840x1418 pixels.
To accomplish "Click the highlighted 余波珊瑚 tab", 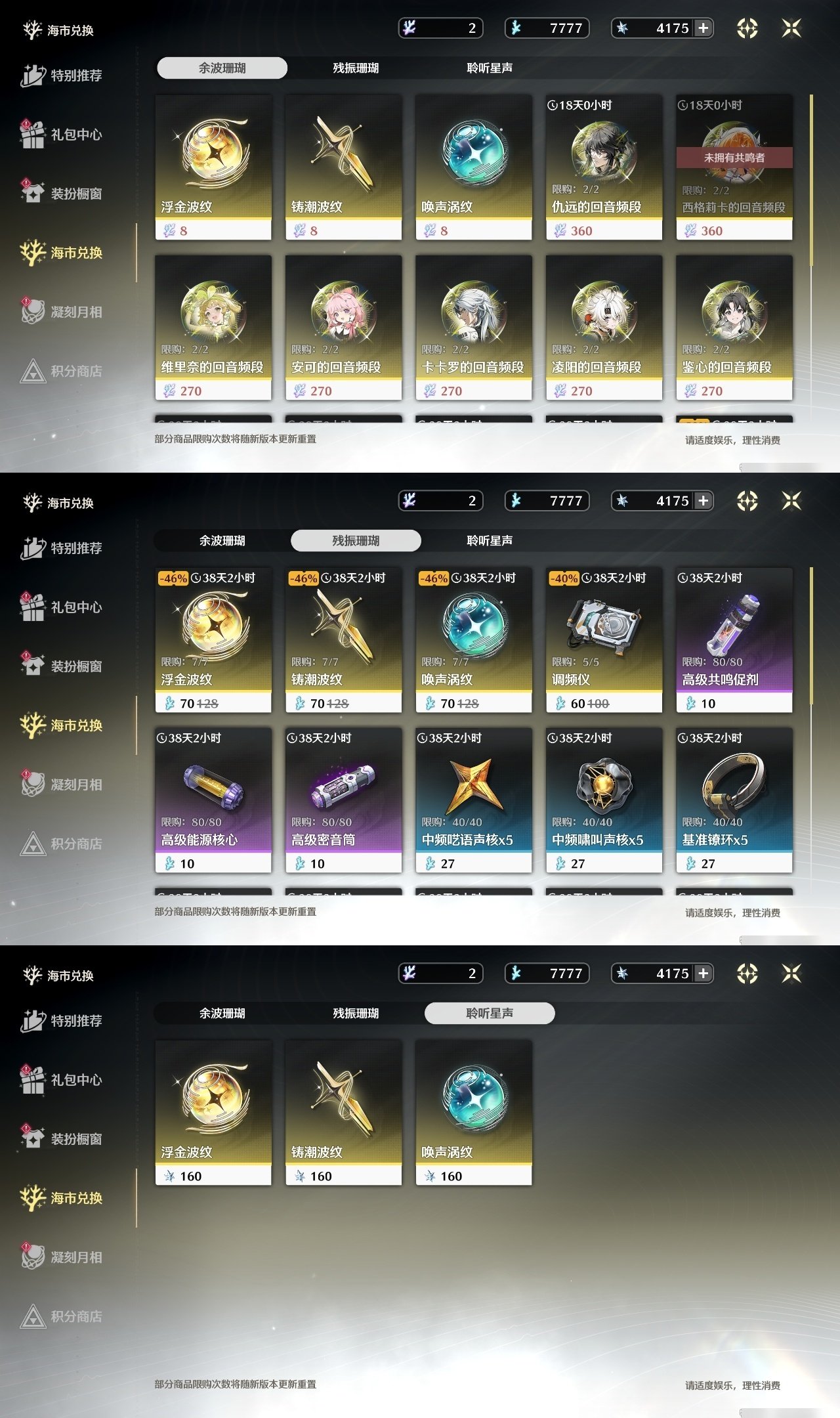I will 222,68.
